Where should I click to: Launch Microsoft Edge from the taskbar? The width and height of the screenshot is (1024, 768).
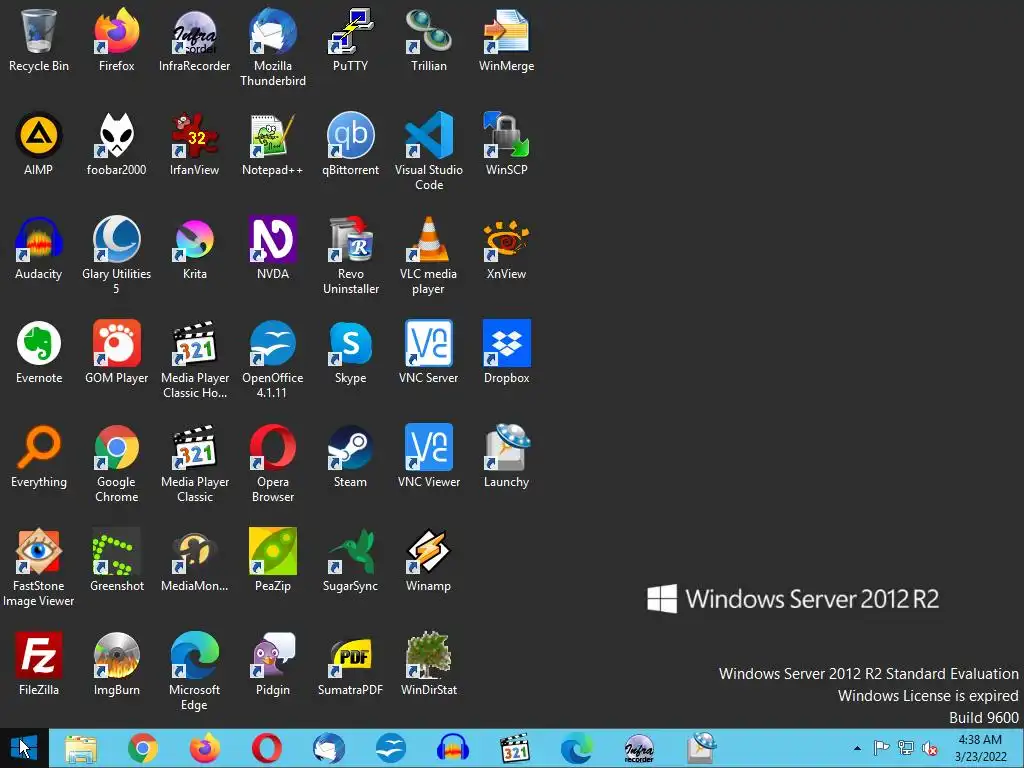[577, 748]
